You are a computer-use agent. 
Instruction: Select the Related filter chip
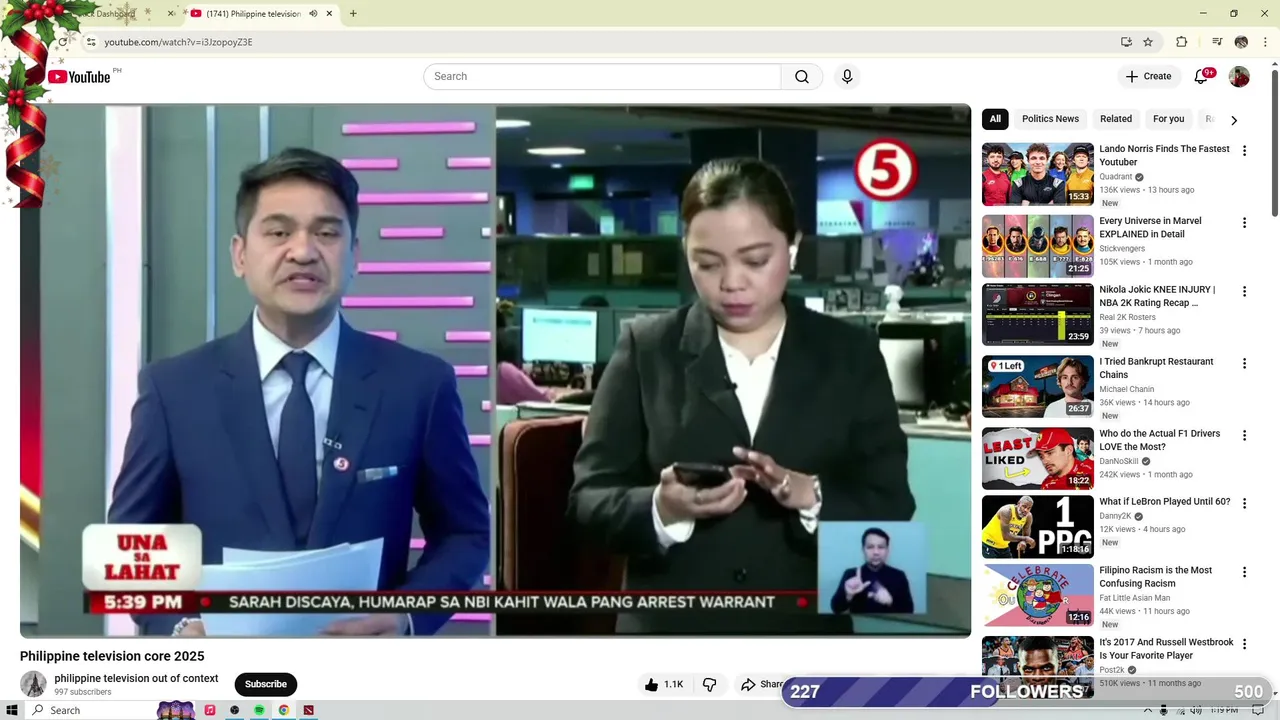point(1116,119)
